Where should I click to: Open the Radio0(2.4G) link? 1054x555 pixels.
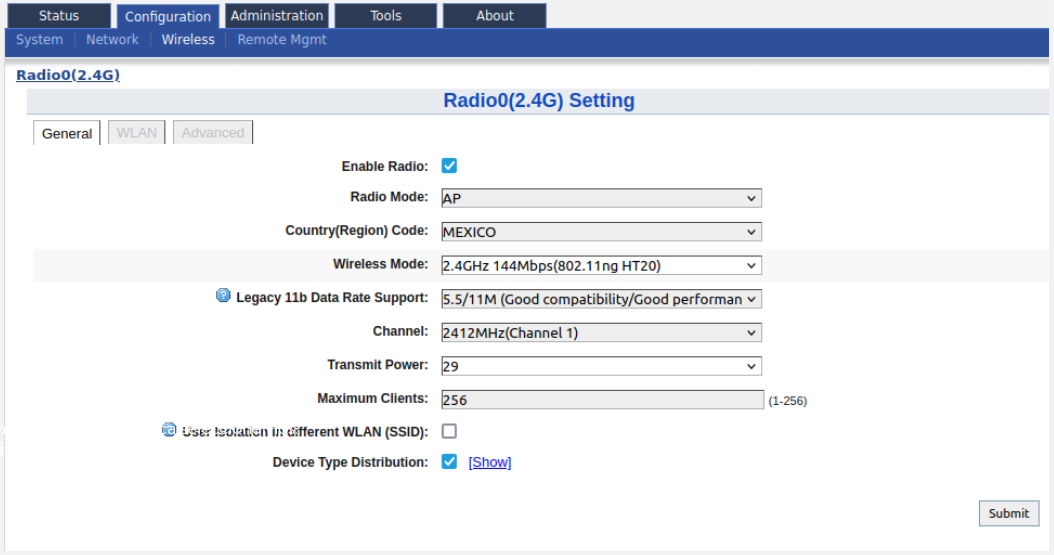coord(68,75)
